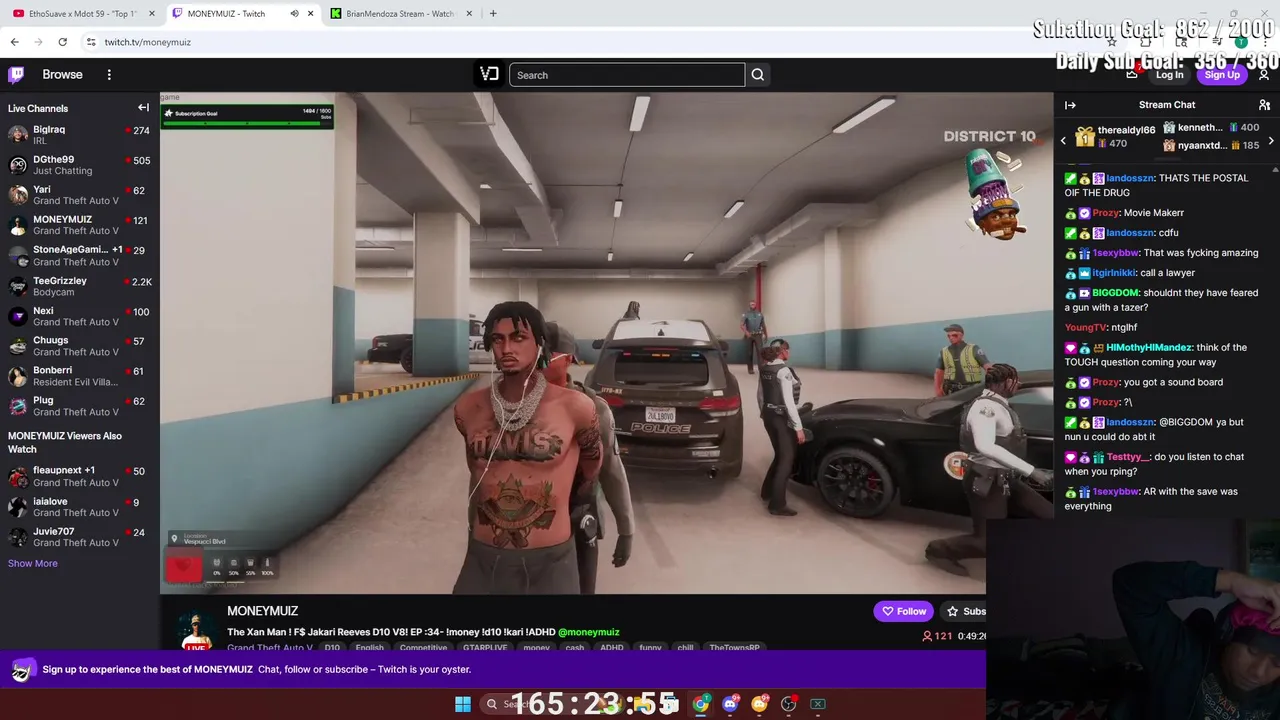
Task: Open Plug's channel in sidebar
Action: pyautogui.click(x=79, y=406)
